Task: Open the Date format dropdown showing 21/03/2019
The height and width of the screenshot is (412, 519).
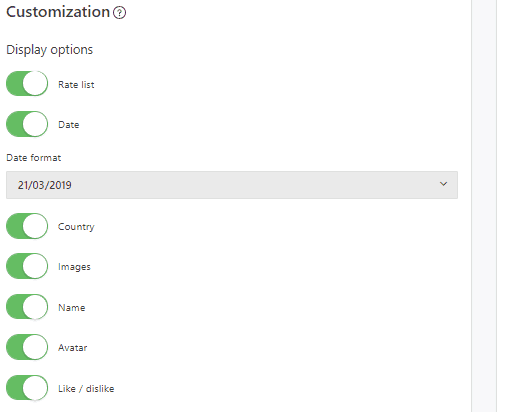Action: [x=232, y=185]
